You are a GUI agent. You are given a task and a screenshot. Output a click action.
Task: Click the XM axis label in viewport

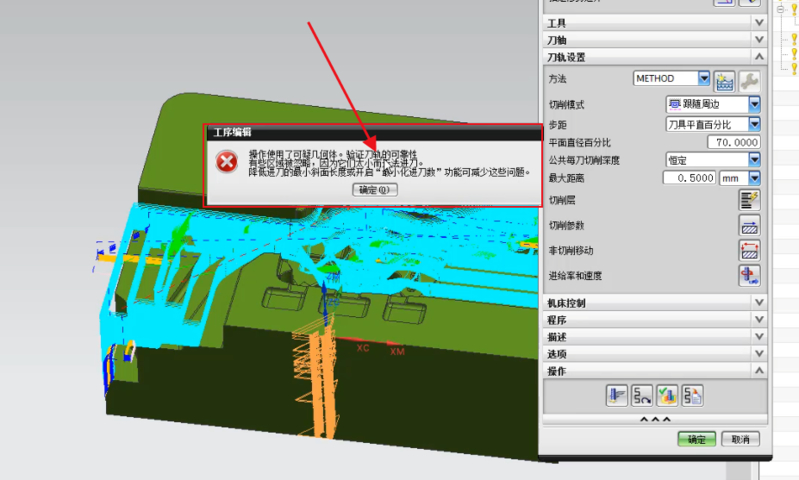coord(397,352)
